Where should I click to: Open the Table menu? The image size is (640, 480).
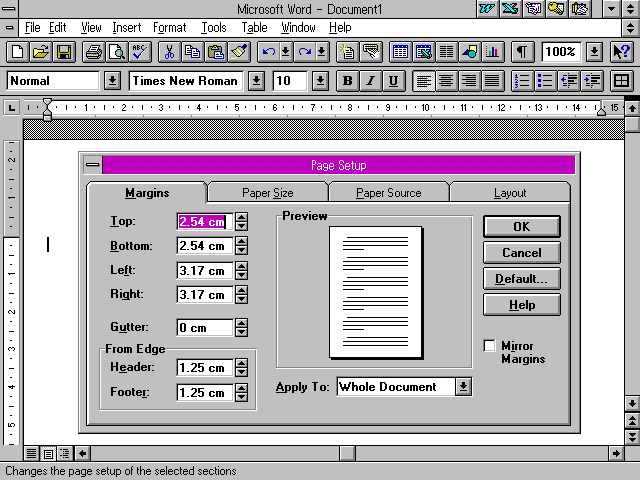coord(254,28)
